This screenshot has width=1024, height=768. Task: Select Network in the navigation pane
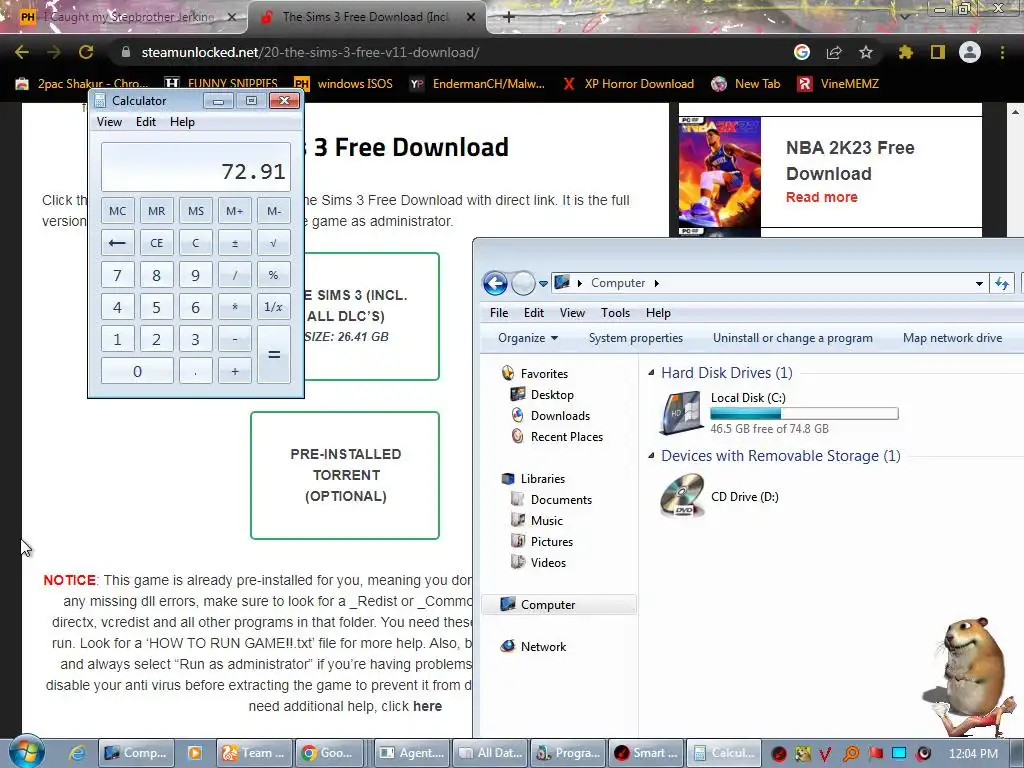(x=543, y=647)
